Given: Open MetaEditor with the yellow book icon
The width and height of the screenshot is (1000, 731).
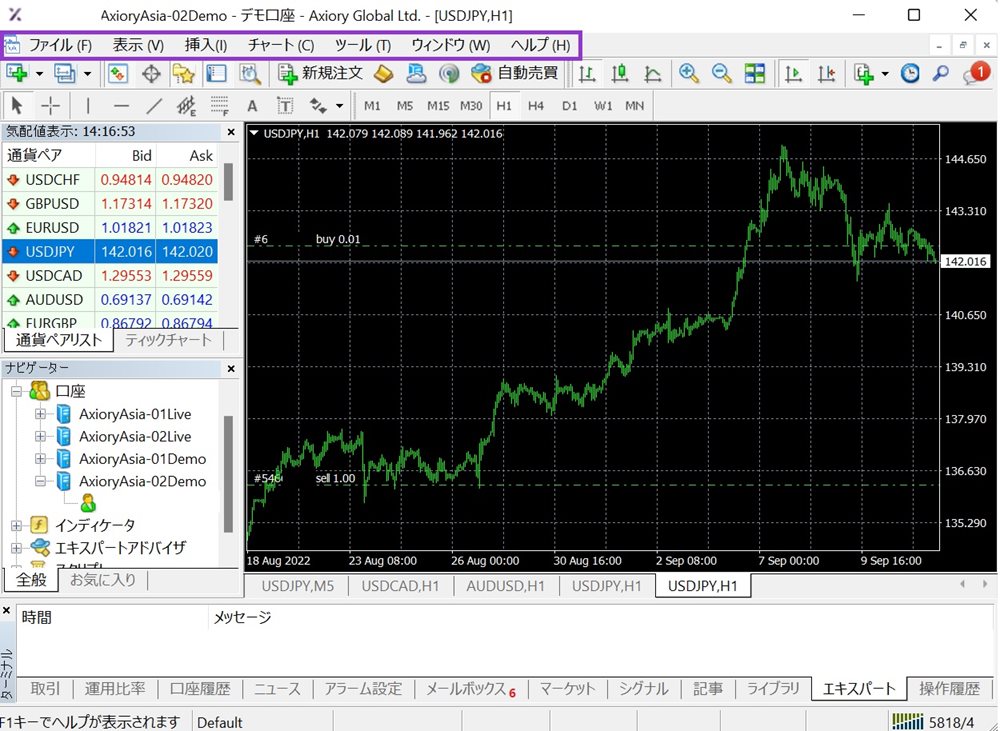Looking at the screenshot, I should pyautogui.click(x=383, y=73).
